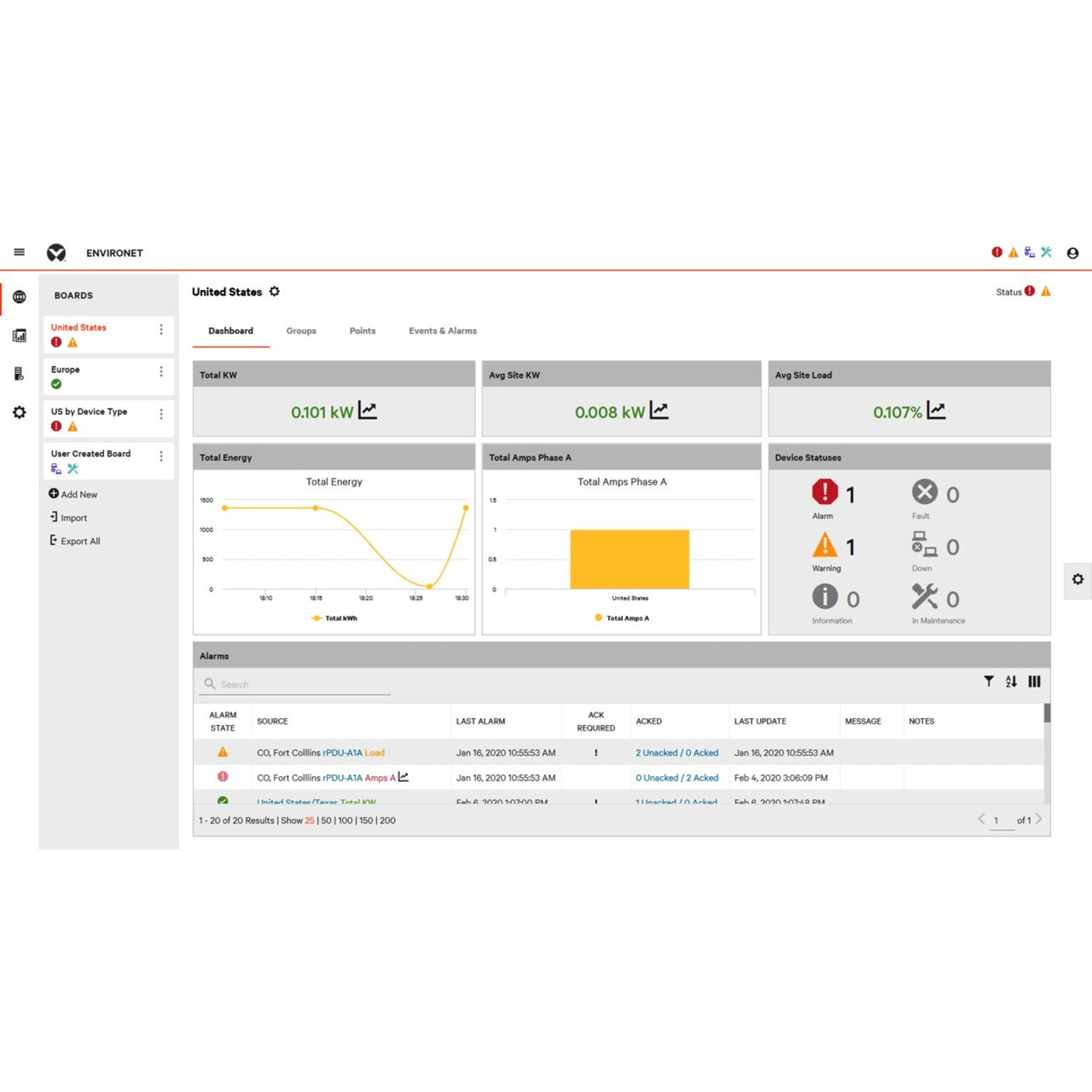Select the globe boards icon in sidebar

click(19, 296)
